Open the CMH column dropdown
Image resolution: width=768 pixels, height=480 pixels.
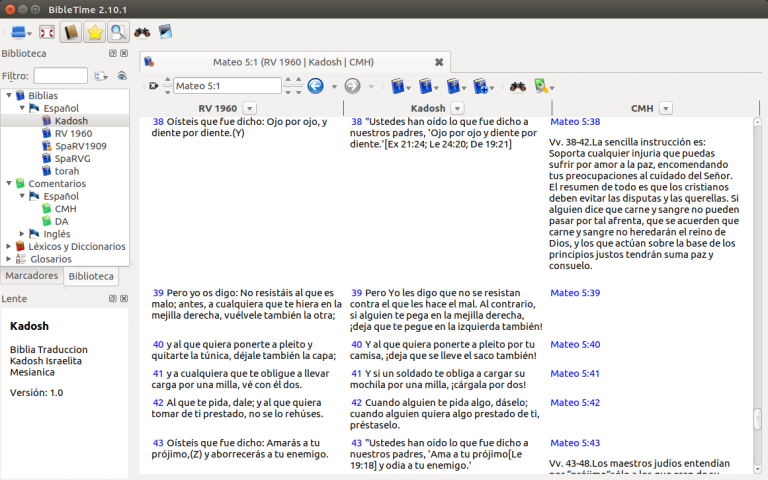click(666, 108)
